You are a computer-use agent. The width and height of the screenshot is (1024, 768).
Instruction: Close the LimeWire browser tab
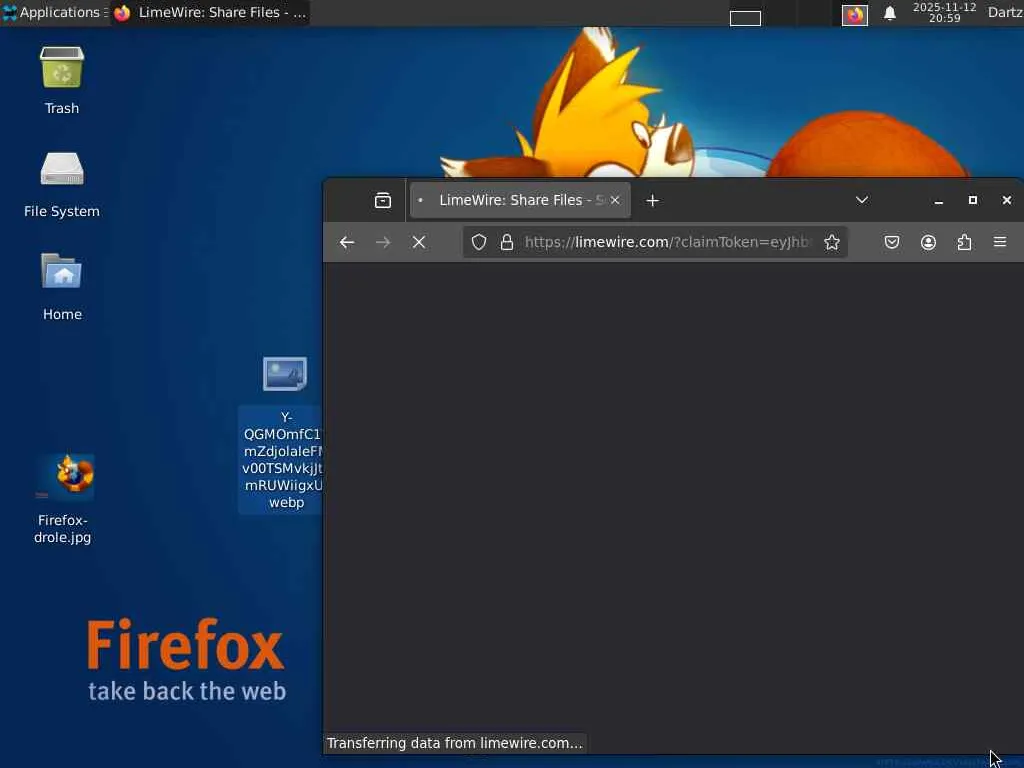615,200
